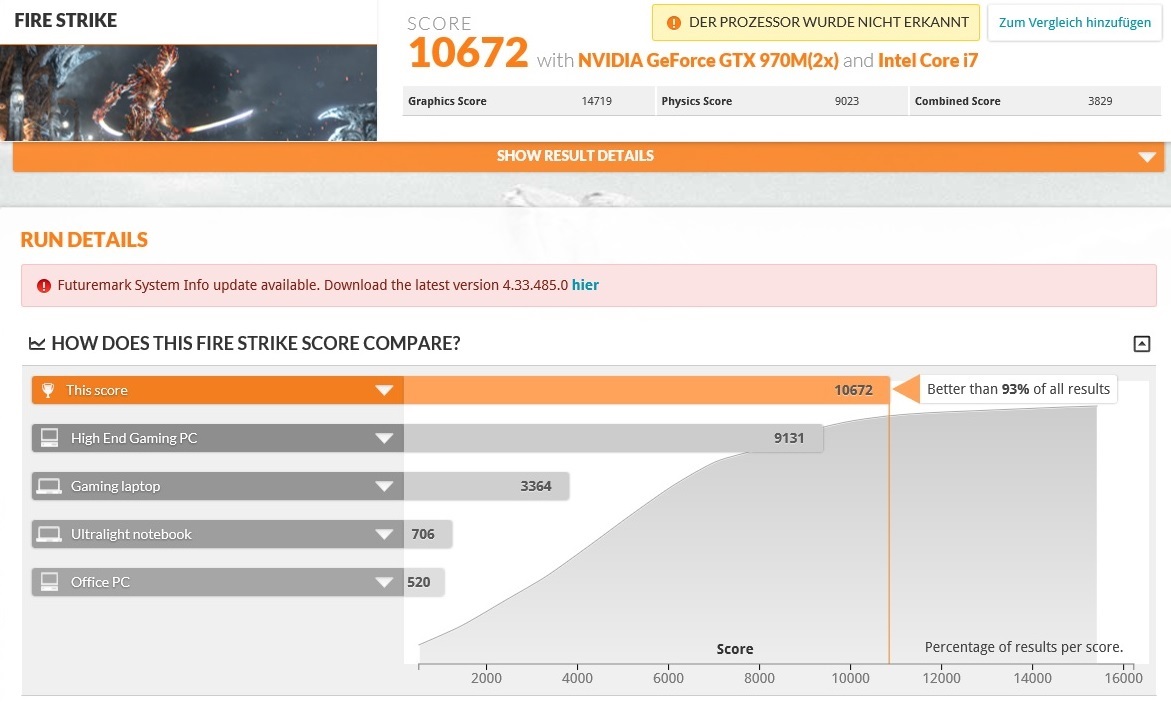Screen dimensions: 1171x703
Task: Collapse the score comparison section
Action: pyautogui.click(x=1141, y=344)
